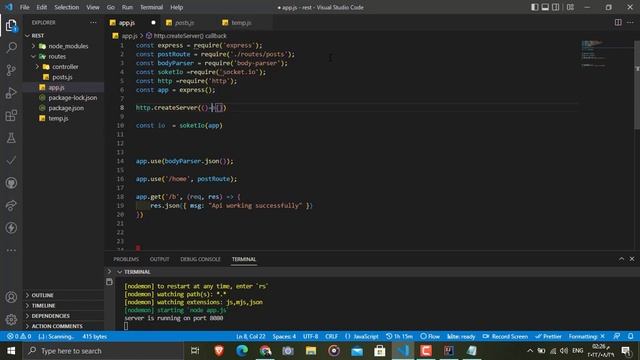Open package-lock.json in Explorer
The height and width of the screenshot is (360, 640).
coord(63,98)
